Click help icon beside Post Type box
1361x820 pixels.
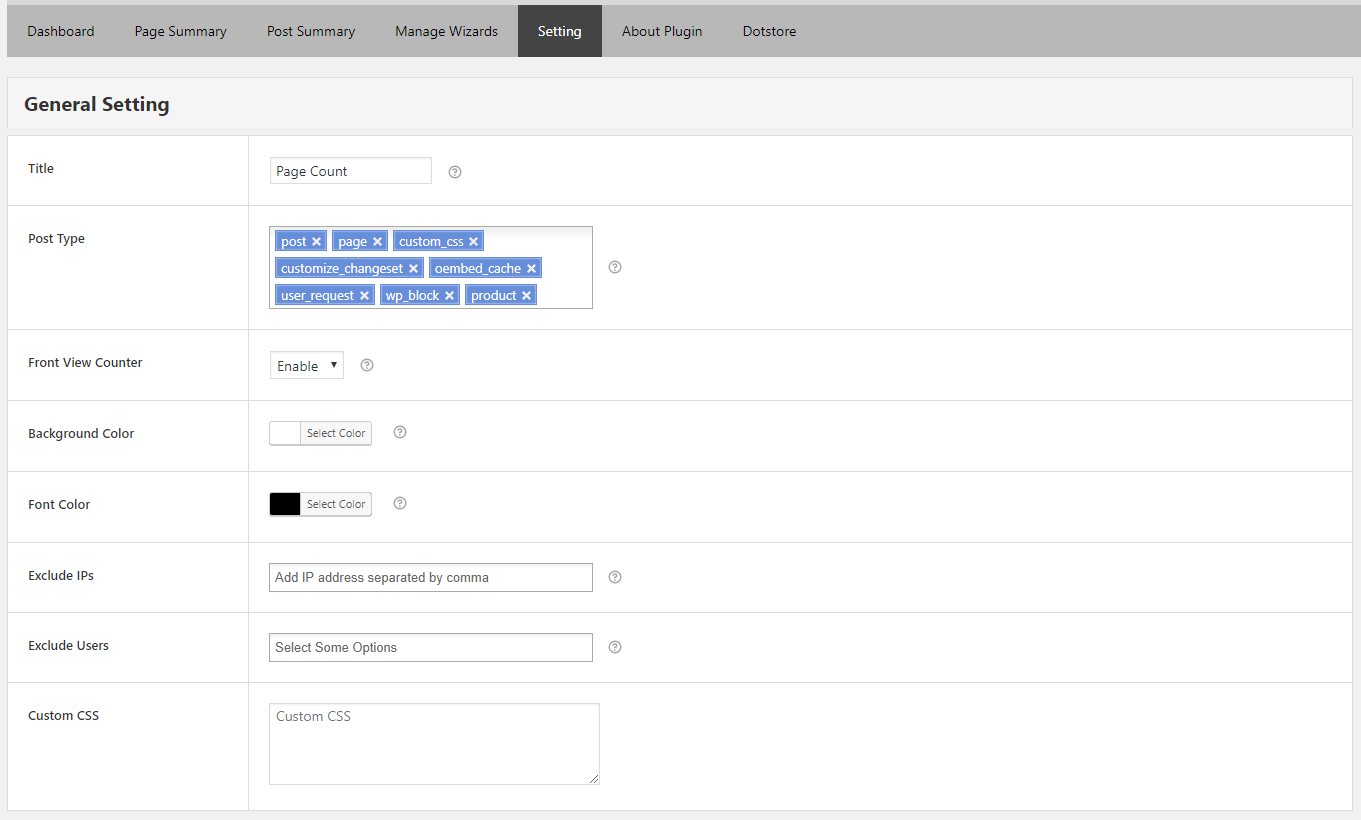click(615, 267)
